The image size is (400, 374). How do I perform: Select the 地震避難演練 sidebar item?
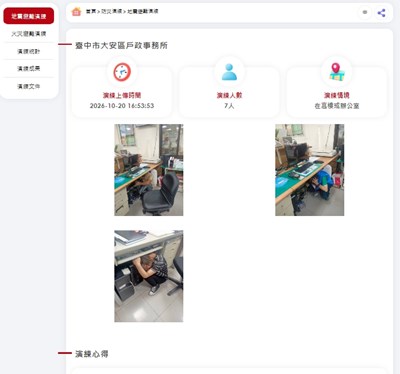(x=29, y=16)
